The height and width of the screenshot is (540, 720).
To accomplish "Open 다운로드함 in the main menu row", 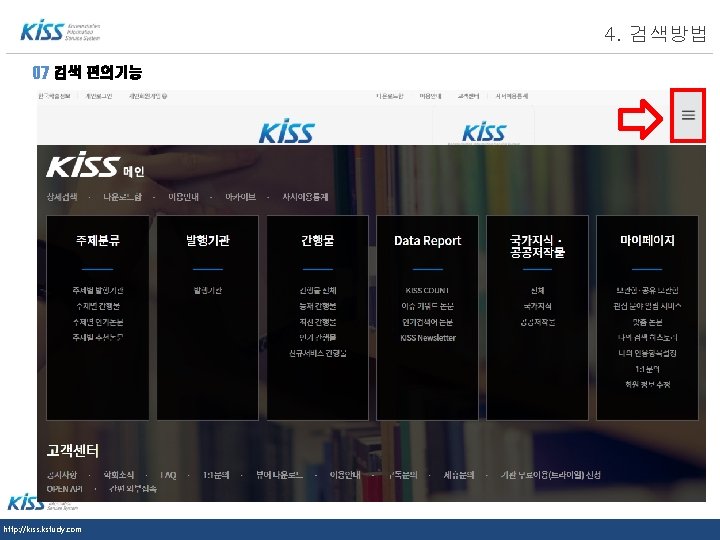I will tap(122, 197).
